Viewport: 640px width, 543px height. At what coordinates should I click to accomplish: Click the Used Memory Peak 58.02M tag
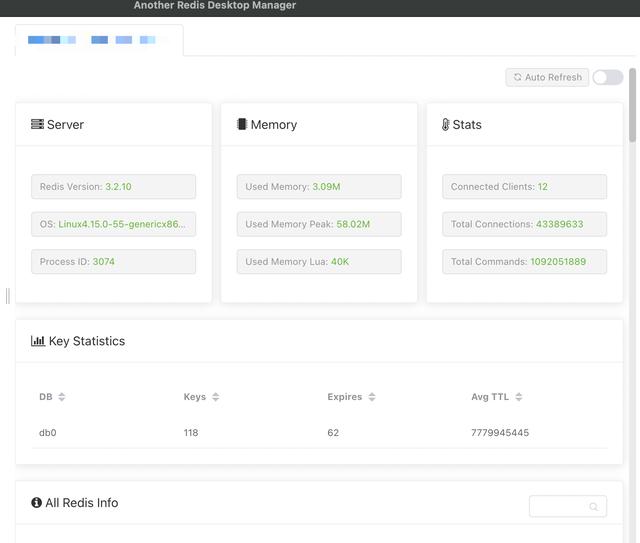[x=319, y=224]
